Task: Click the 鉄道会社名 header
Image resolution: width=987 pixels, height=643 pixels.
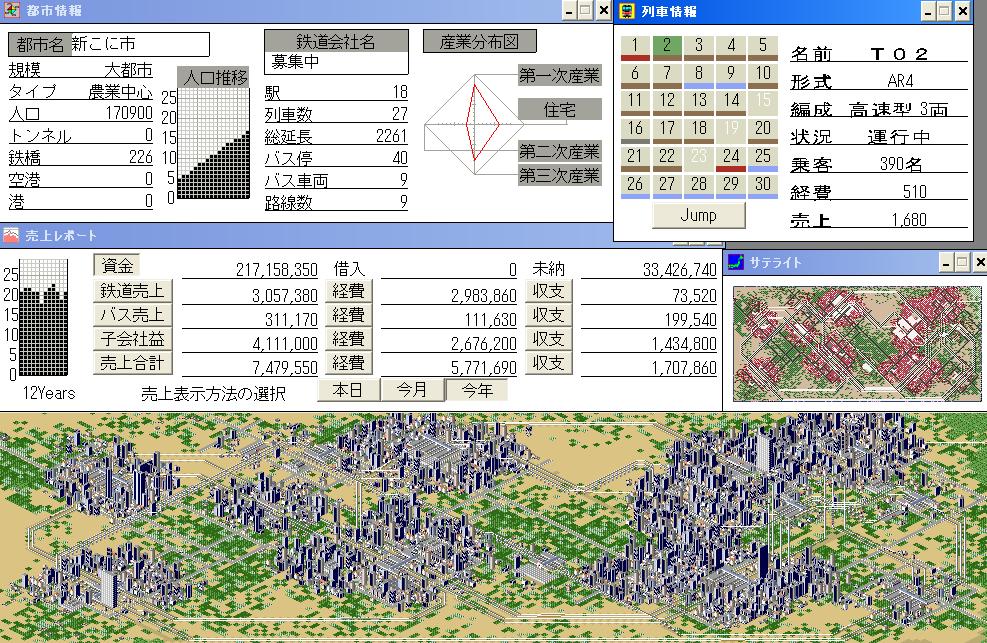Action: tap(336, 41)
